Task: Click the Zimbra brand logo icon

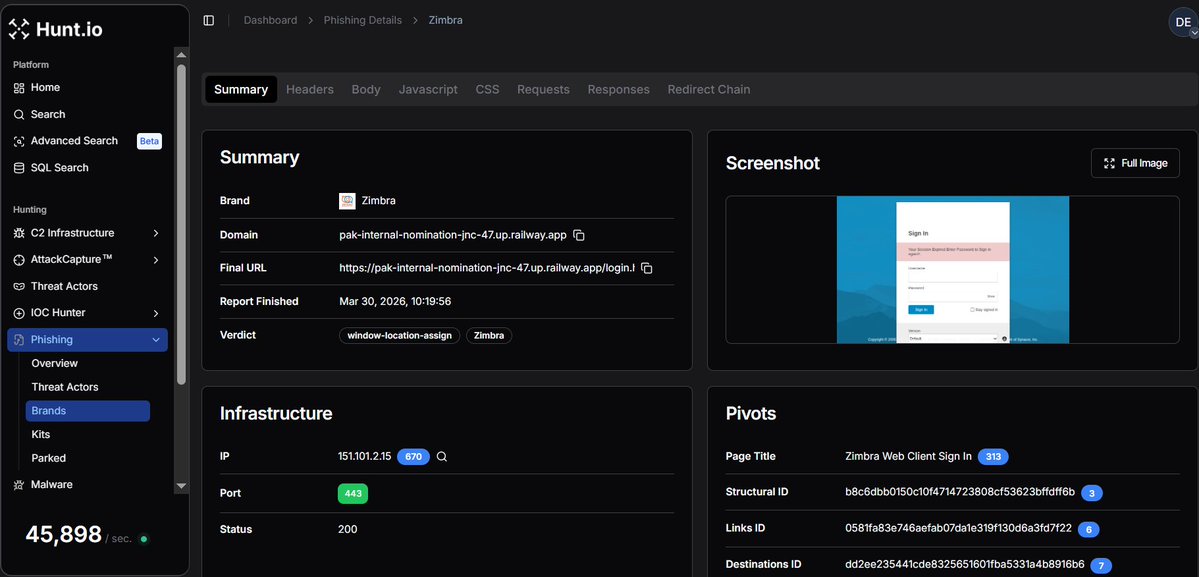Action: coord(347,201)
